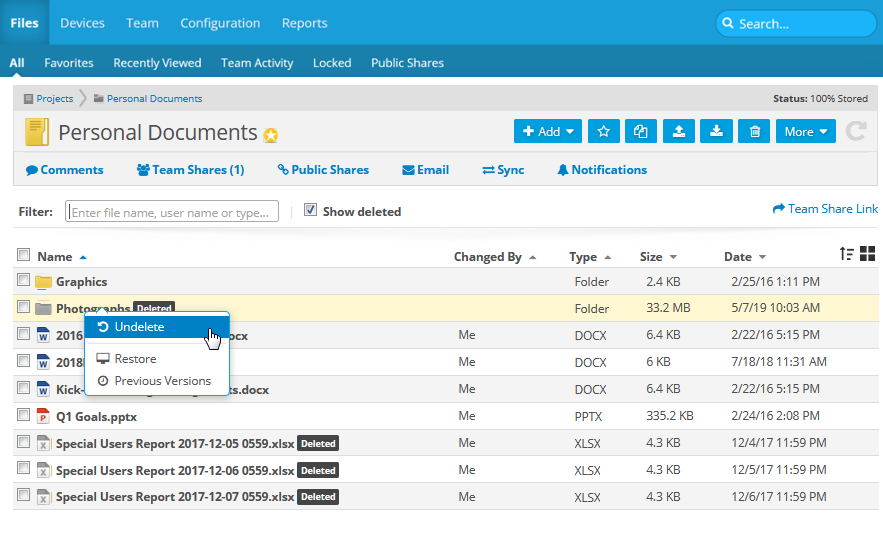Choose Undelete from the context menu
The width and height of the screenshot is (883, 537).
139,327
